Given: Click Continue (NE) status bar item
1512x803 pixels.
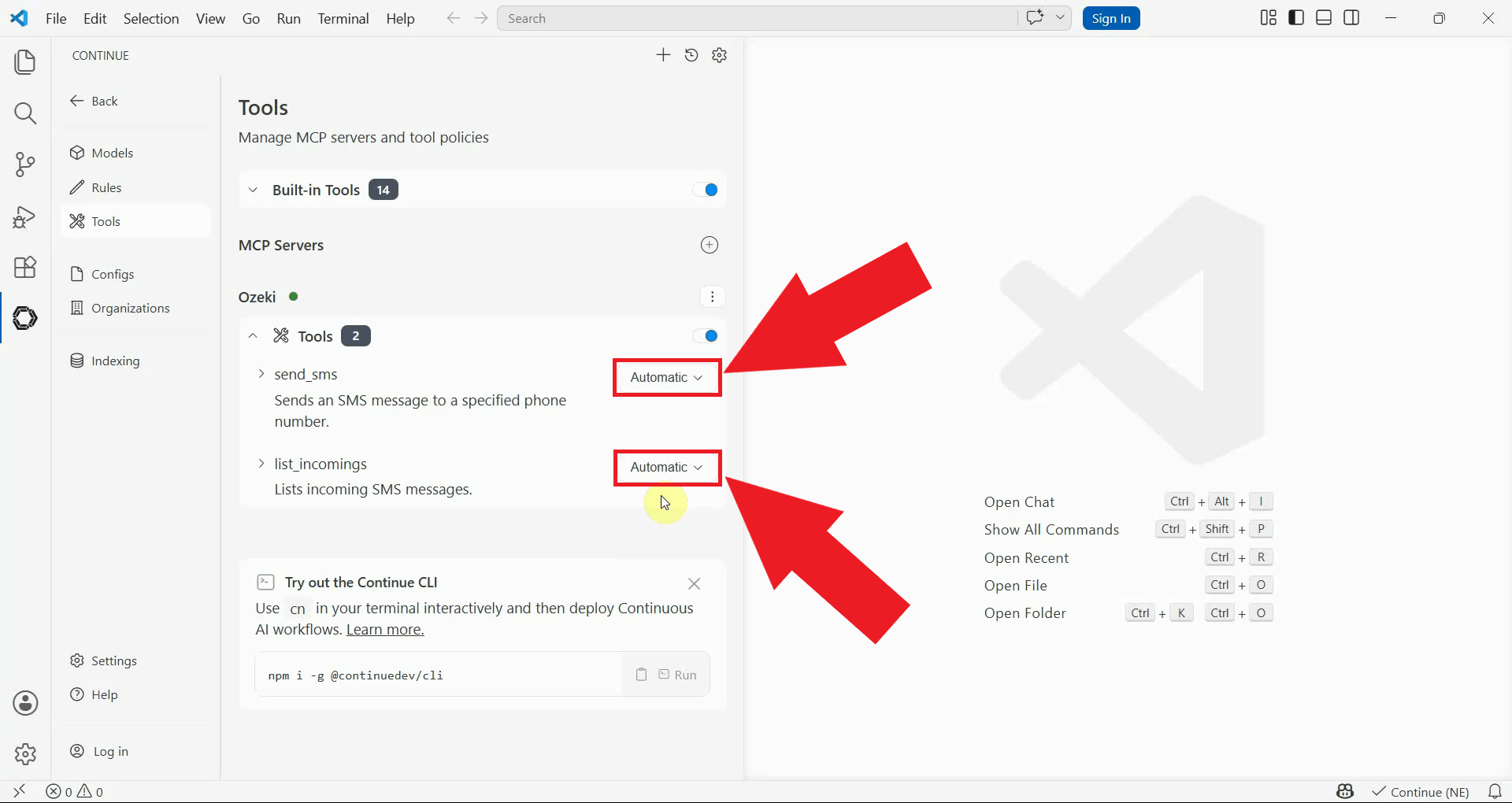Looking at the screenshot, I should (x=1421, y=792).
